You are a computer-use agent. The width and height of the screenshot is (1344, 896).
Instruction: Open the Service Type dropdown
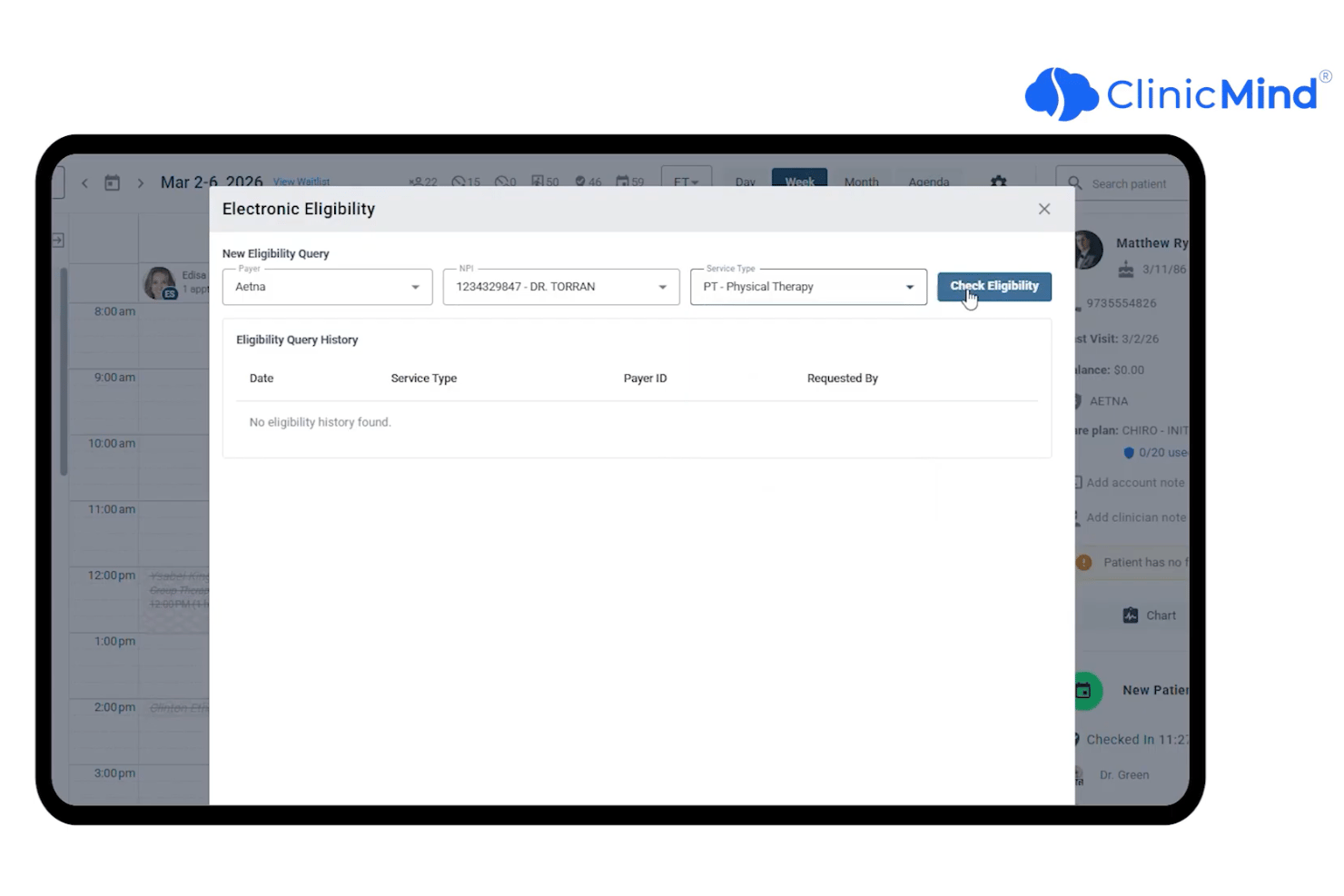(808, 287)
